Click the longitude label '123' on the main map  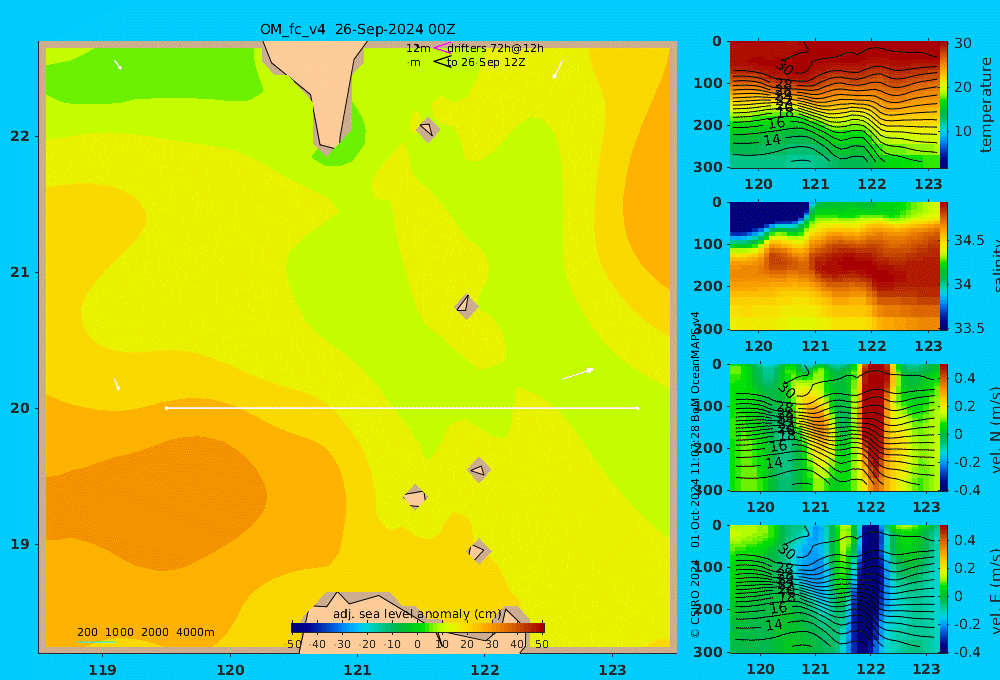(612, 670)
